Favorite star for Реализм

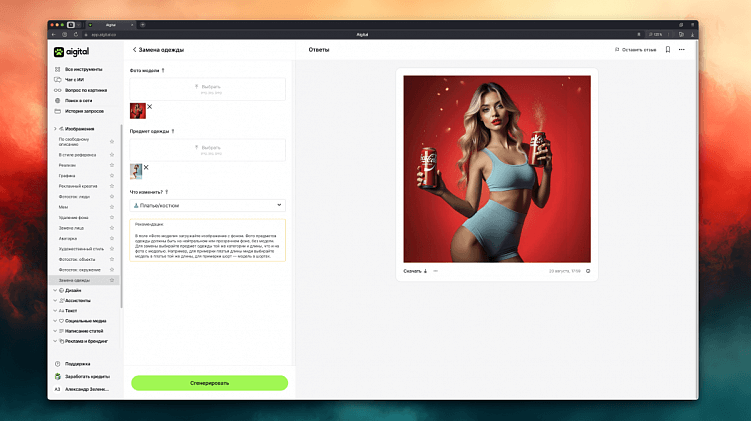point(112,165)
